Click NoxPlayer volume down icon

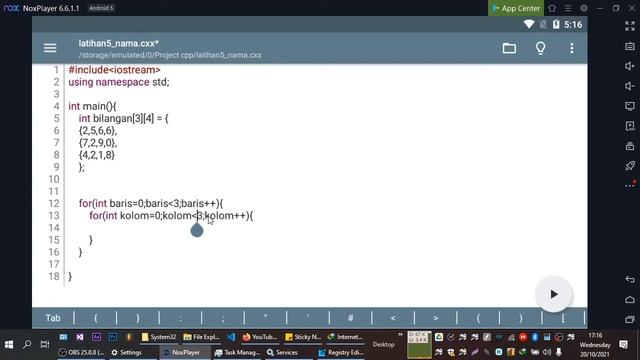click(630, 86)
